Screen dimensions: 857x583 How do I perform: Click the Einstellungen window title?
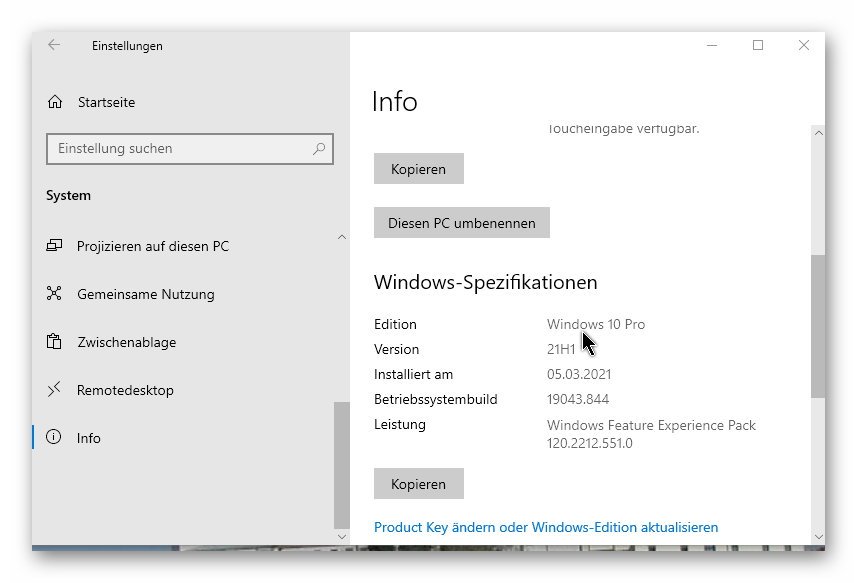pyautogui.click(x=127, y=46)
